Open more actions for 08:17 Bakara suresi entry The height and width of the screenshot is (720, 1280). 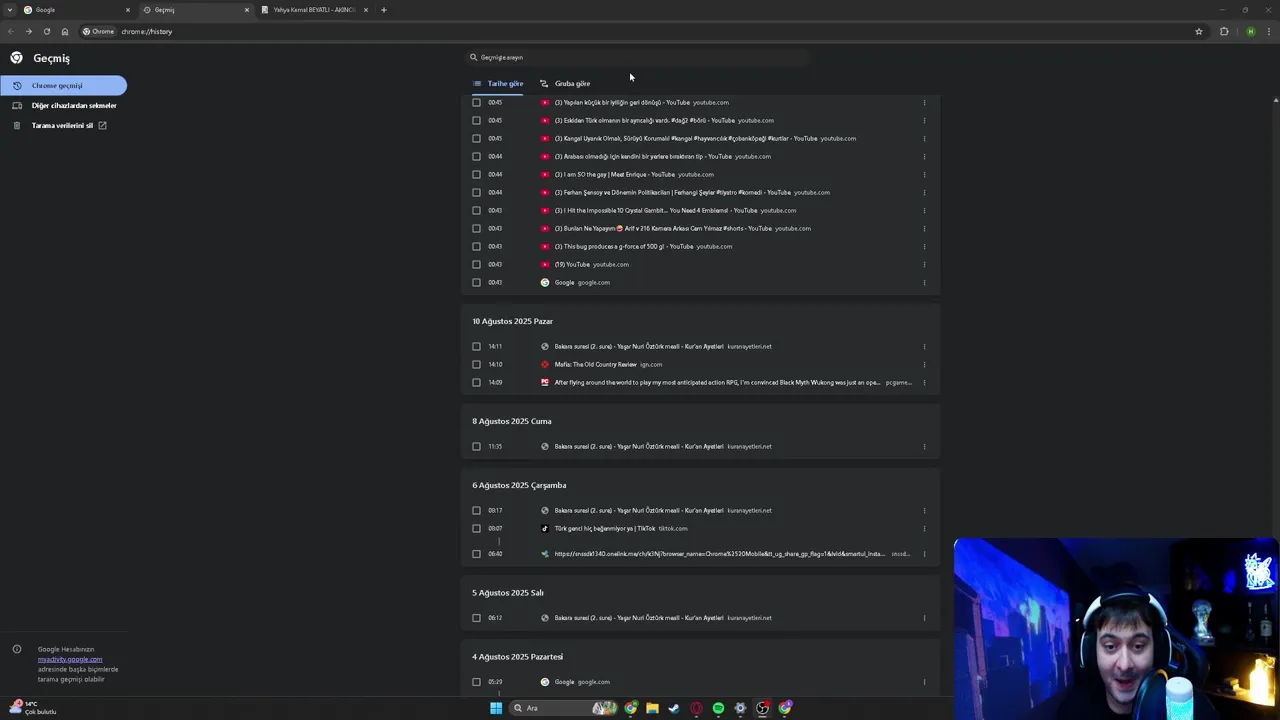(924, 510)
